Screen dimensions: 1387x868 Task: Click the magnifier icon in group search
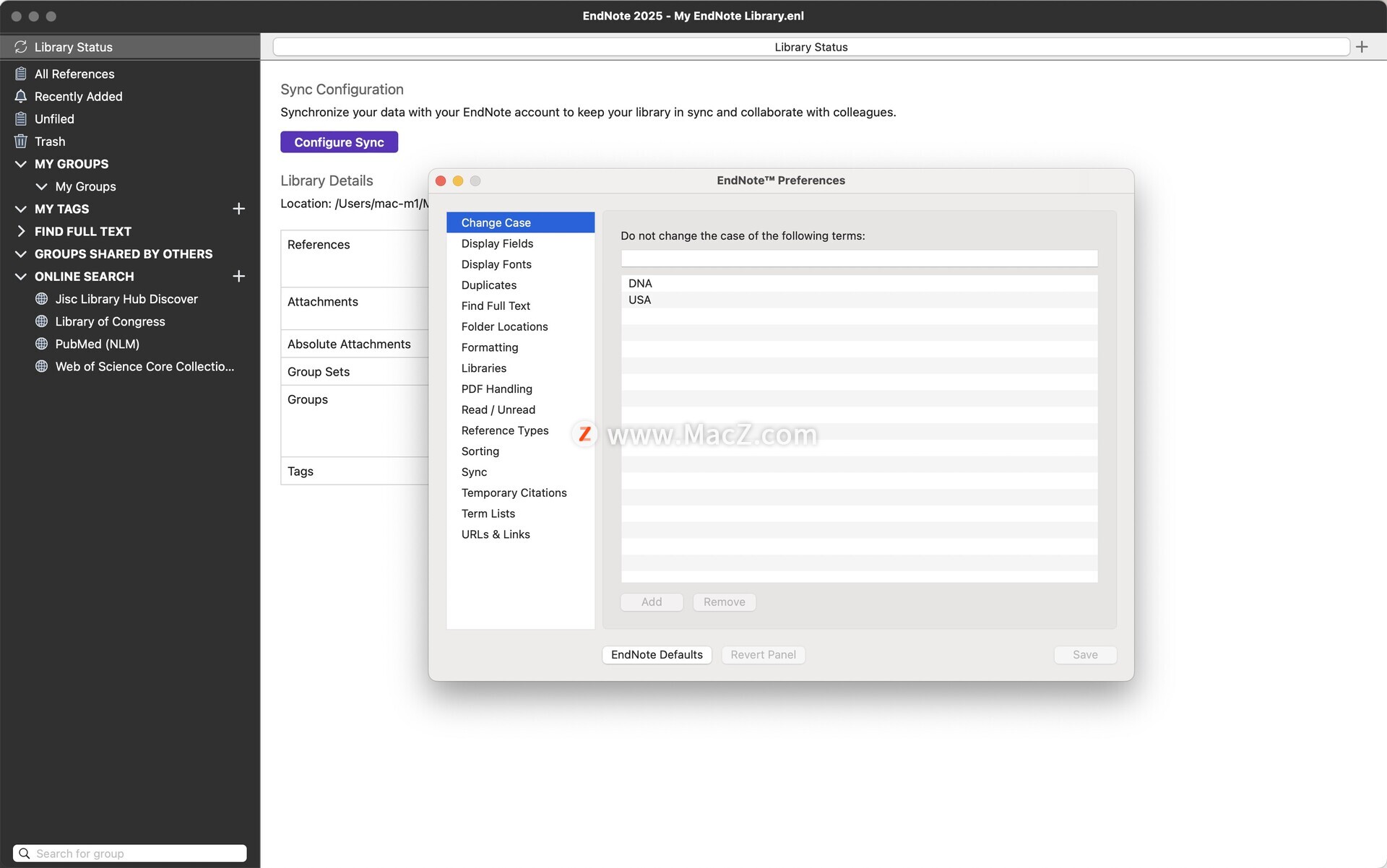[x=24, y=854]
